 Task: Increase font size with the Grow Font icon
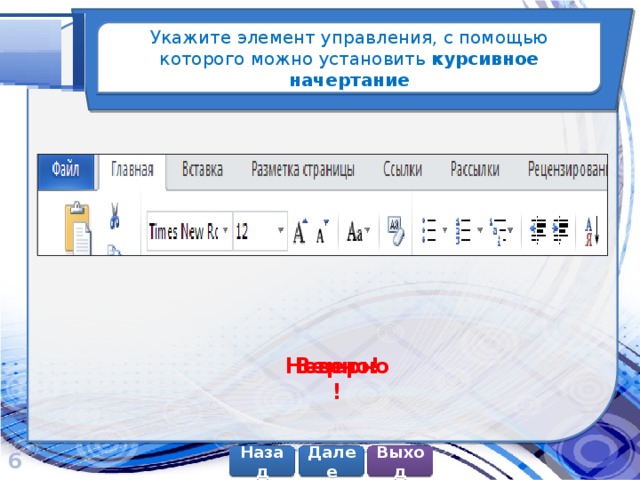tap(300, 231)
